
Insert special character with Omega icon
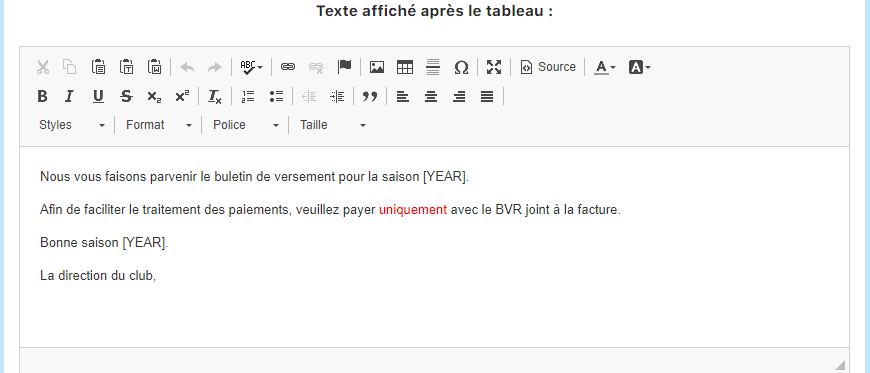461,67
